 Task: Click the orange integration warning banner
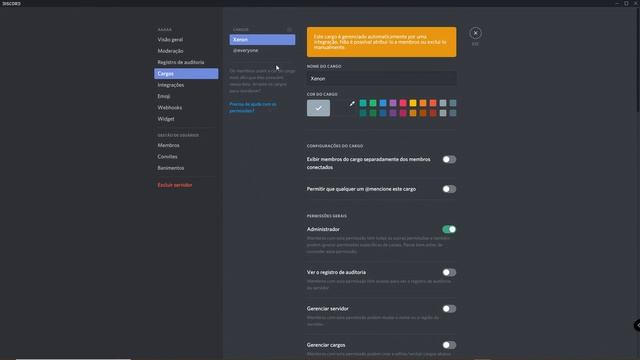tap(382, 42)
